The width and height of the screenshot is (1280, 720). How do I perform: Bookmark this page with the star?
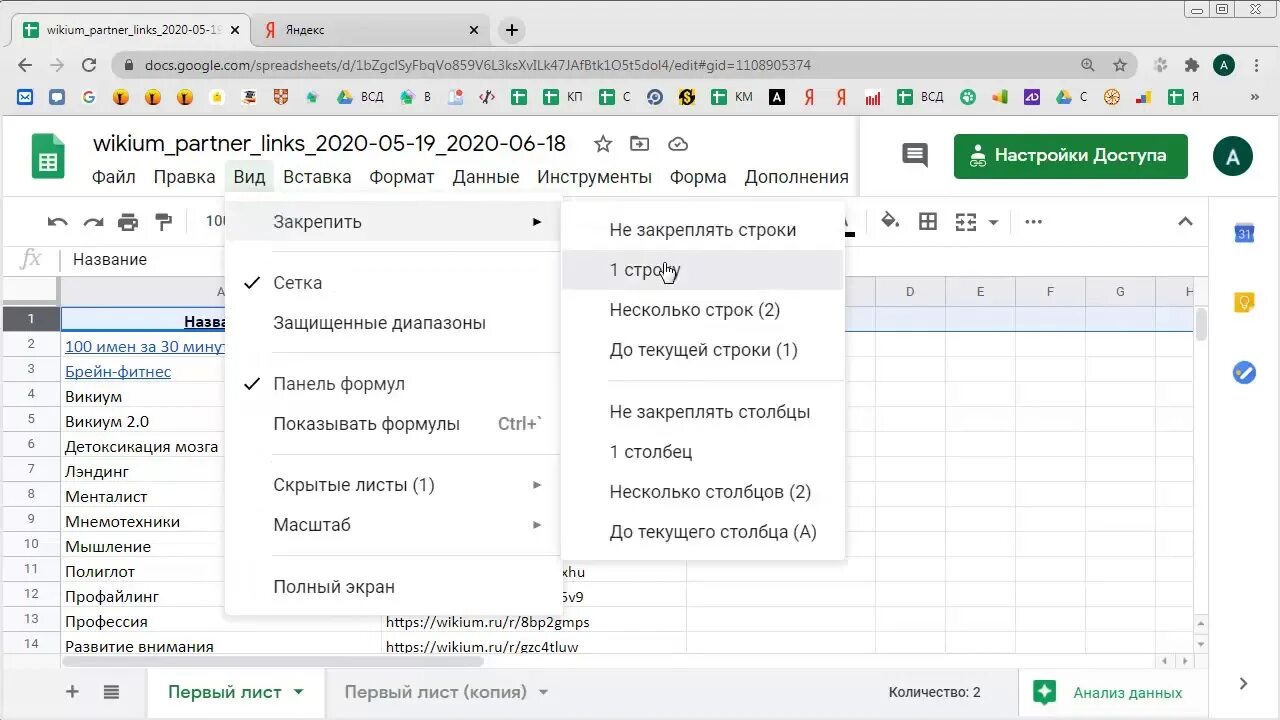click(1120, 65)
